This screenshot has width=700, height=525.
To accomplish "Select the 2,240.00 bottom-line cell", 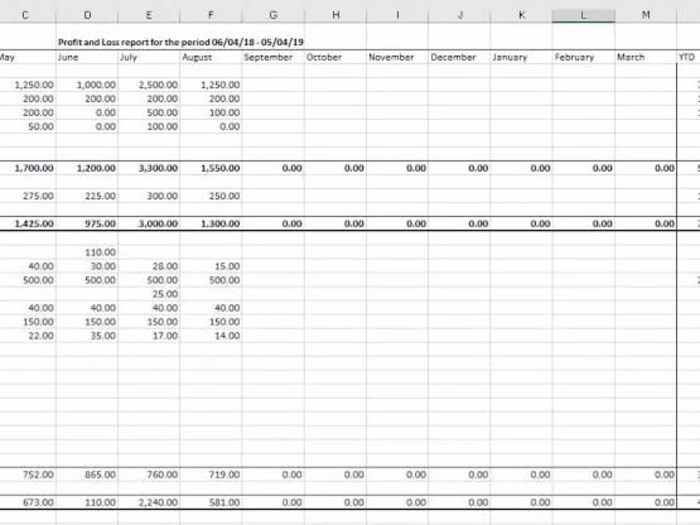I will pyautogui.click(x=149, y=502).
